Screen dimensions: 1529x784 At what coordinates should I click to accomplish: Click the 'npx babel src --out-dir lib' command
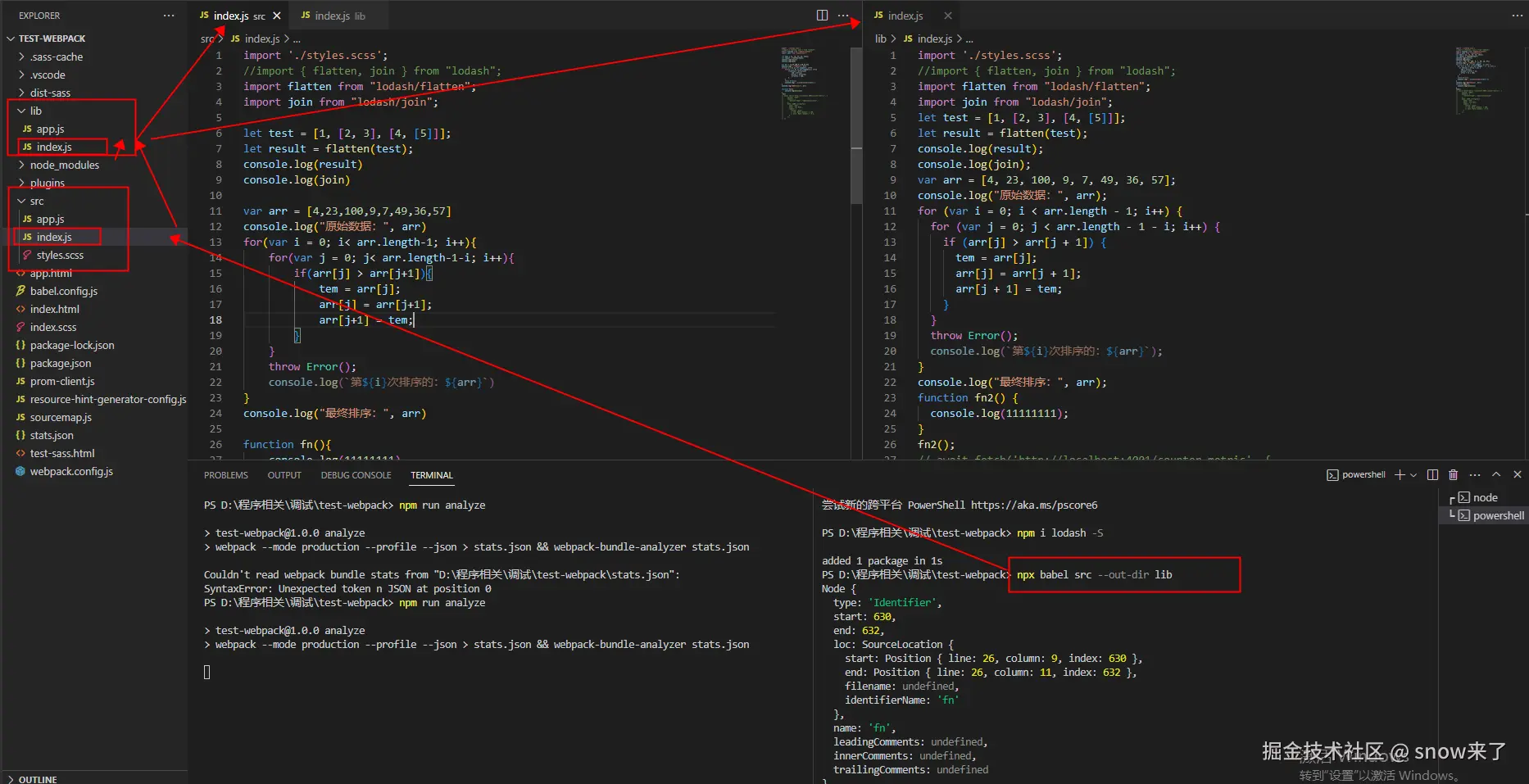(x=1094, y=574)
